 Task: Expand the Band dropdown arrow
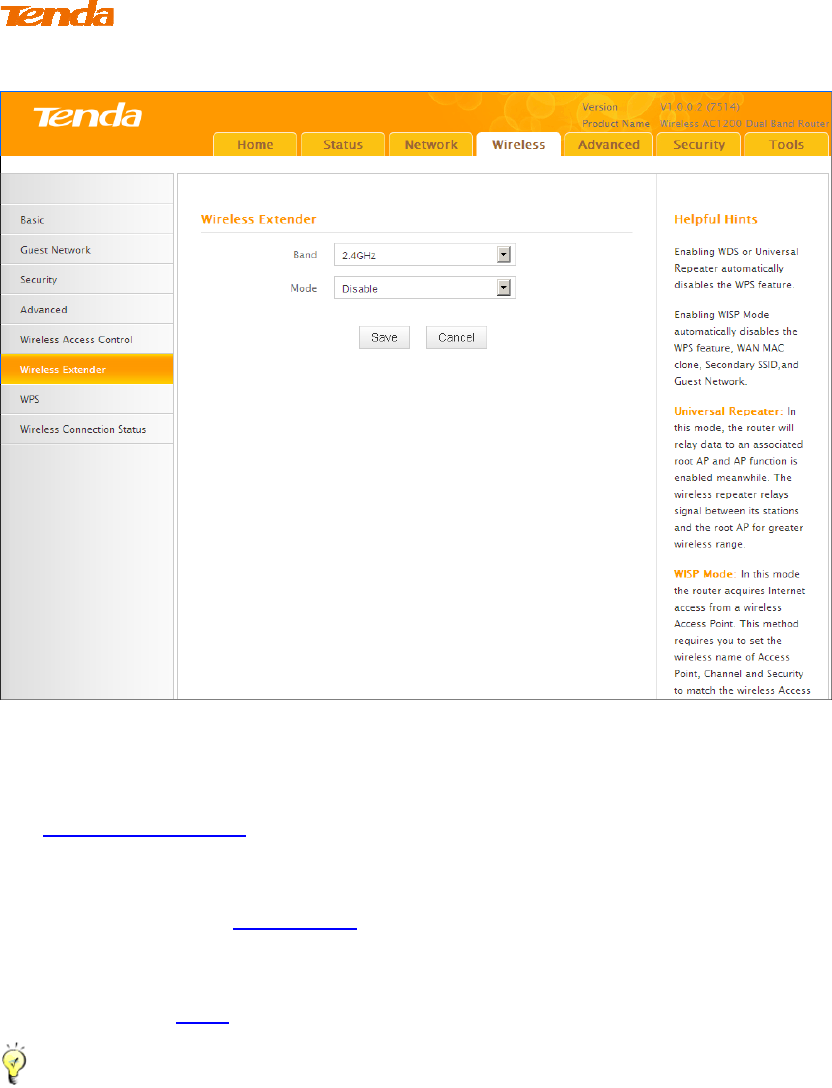(x=504, y=255)
